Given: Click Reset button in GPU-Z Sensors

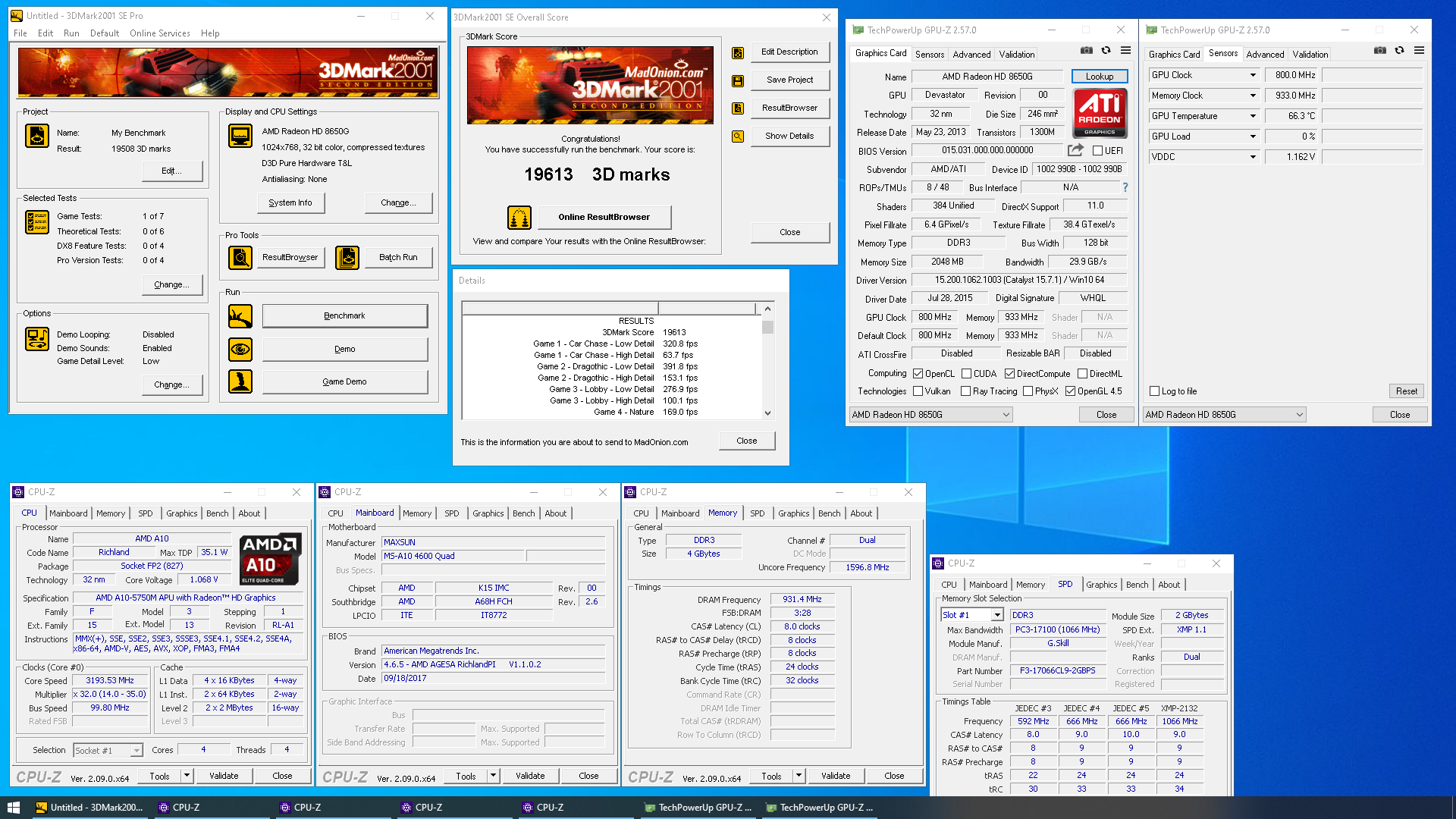Looking at the screenshot, I should (1407, 391).
